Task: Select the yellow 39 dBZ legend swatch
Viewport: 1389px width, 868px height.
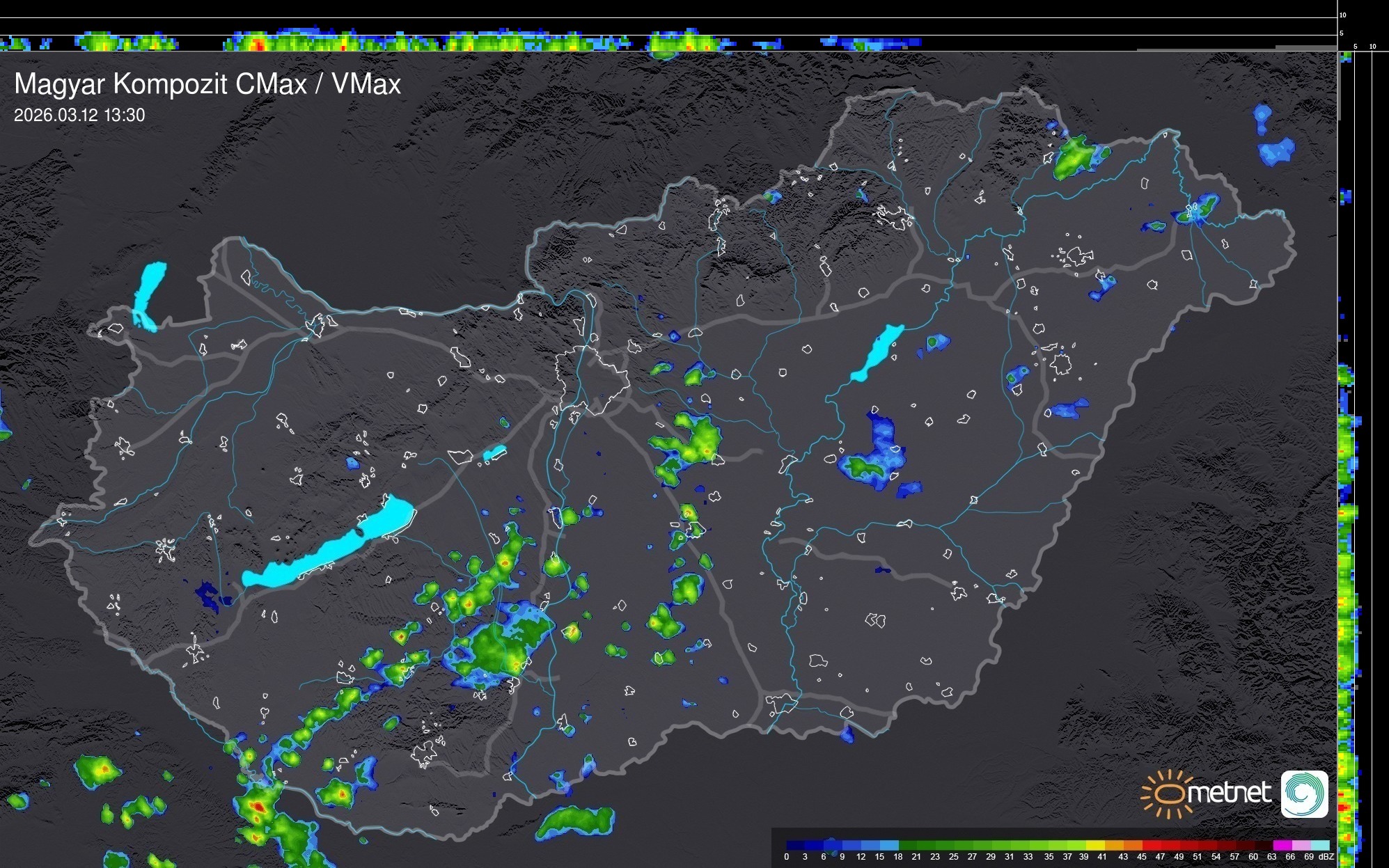Action: [1095, 845]
